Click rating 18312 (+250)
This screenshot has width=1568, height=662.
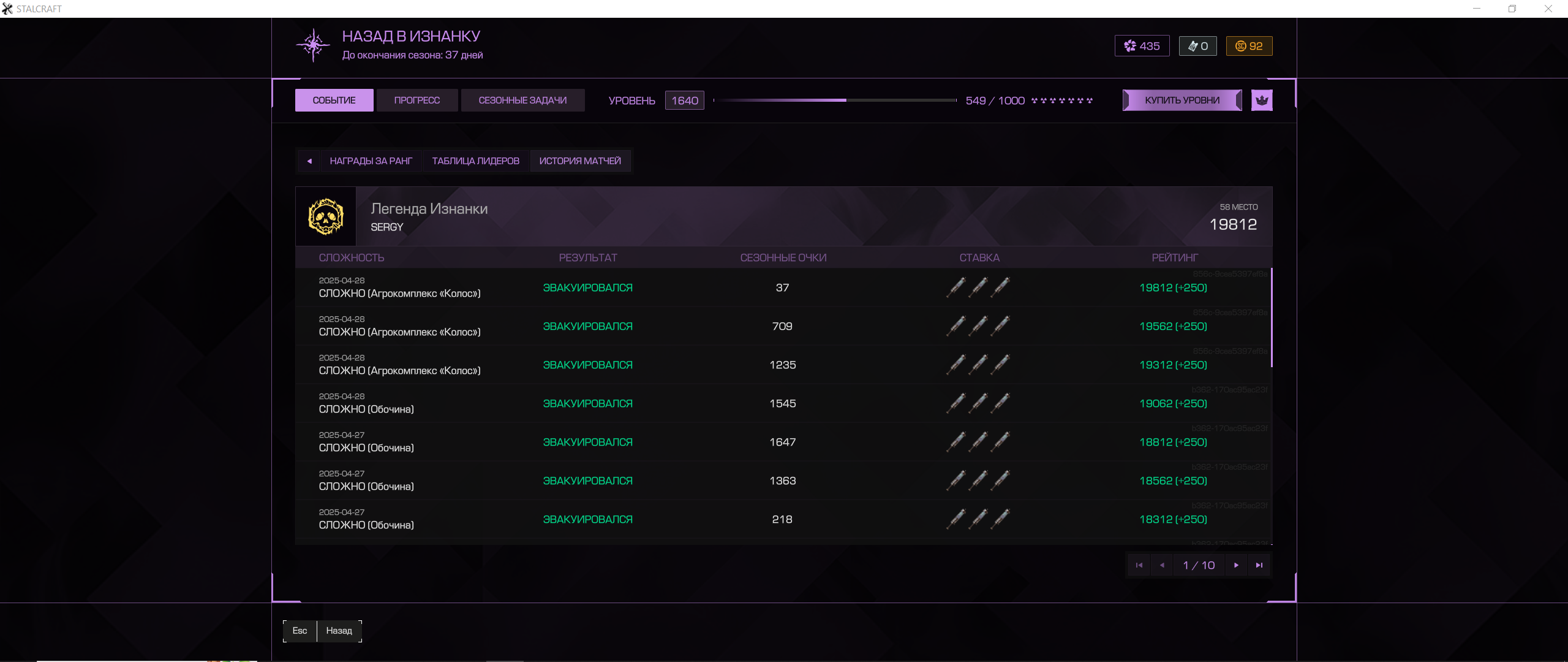tap(1173, 519)
